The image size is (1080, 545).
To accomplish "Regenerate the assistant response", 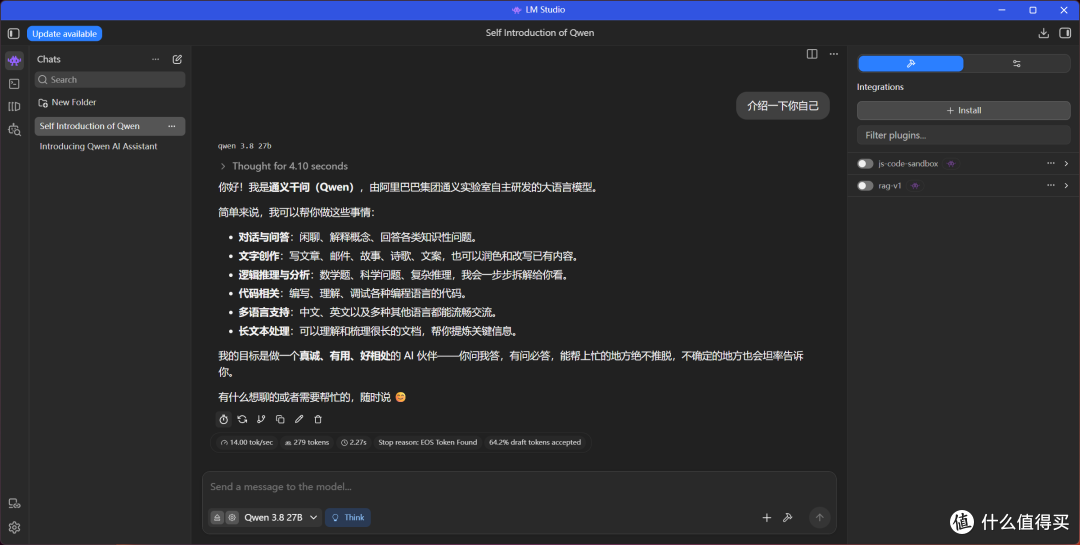I will (242, 419).
